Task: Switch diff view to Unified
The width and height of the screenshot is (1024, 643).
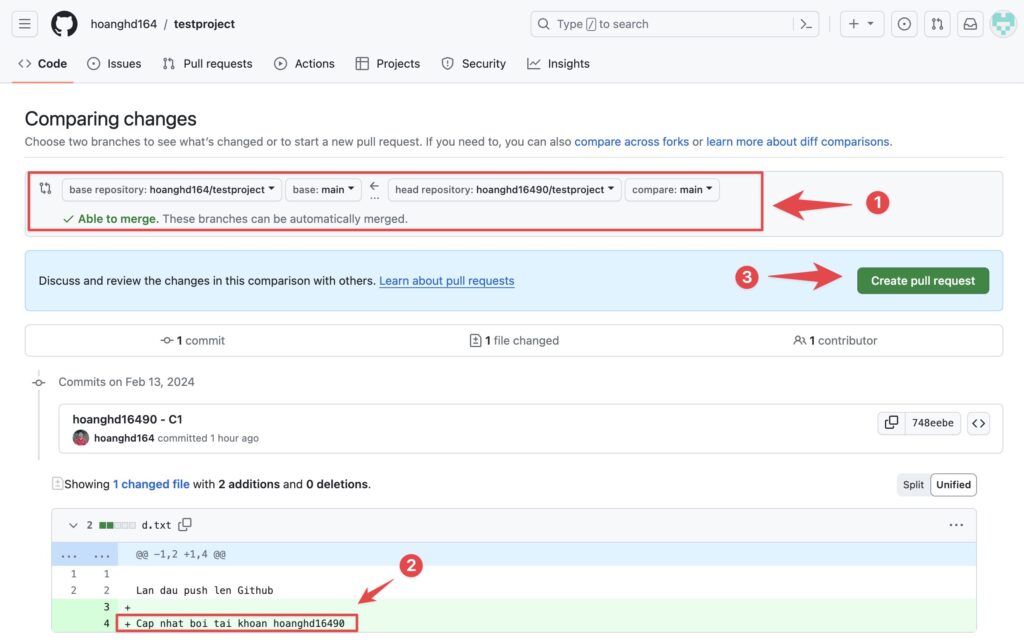Action: click(953, 484)
